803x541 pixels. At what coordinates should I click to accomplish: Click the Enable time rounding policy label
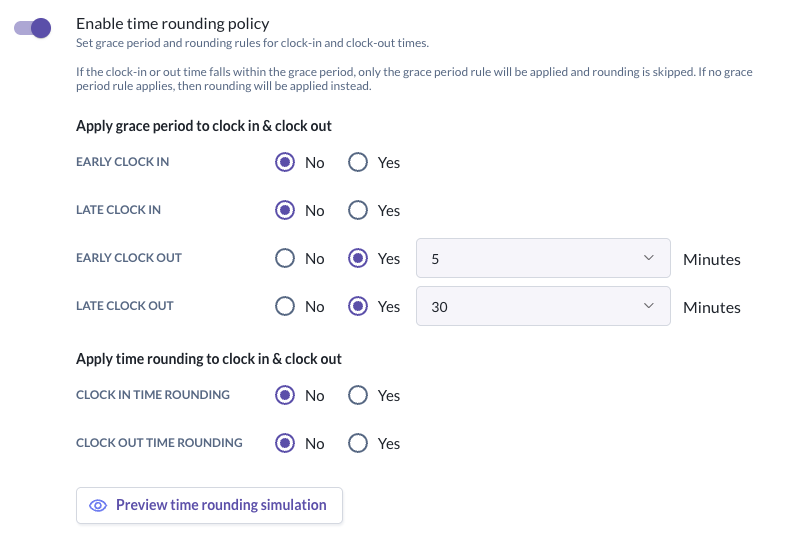(x=173, y=23)
